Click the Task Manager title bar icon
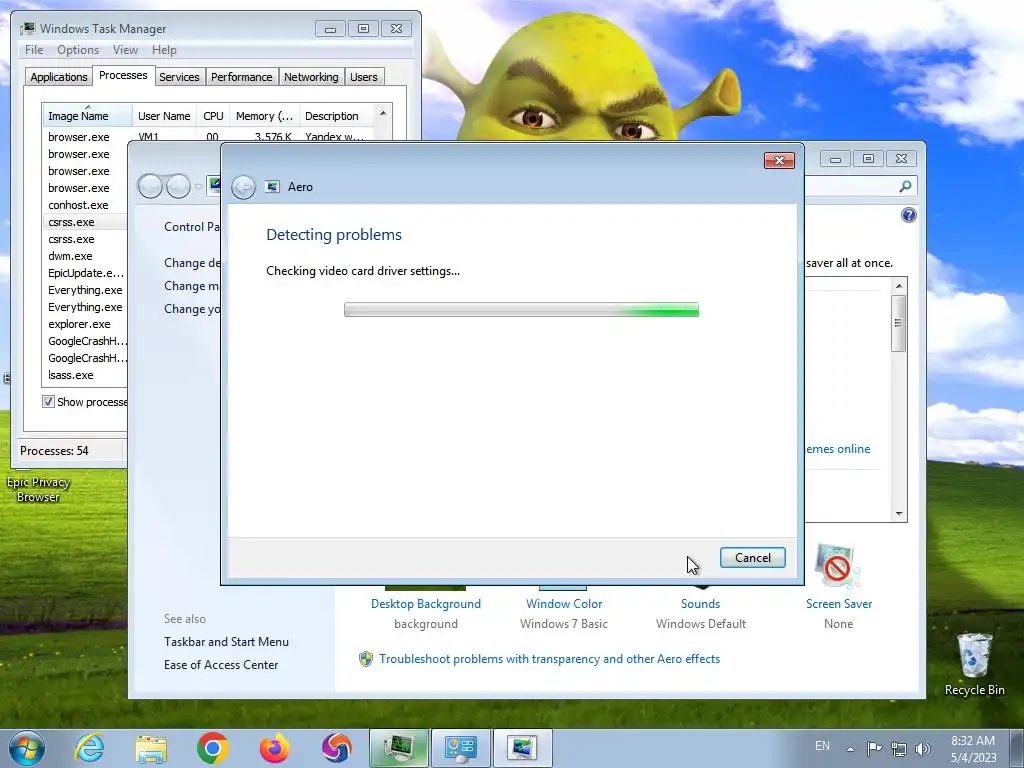 pyautogui.click(x=28, y=28)
